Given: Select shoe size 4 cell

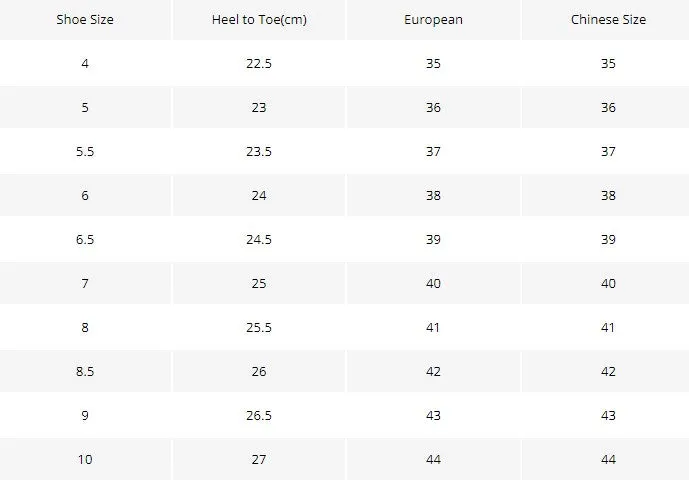Looking at the screenshot, I should pyautogui.click(x=85, y=64).
